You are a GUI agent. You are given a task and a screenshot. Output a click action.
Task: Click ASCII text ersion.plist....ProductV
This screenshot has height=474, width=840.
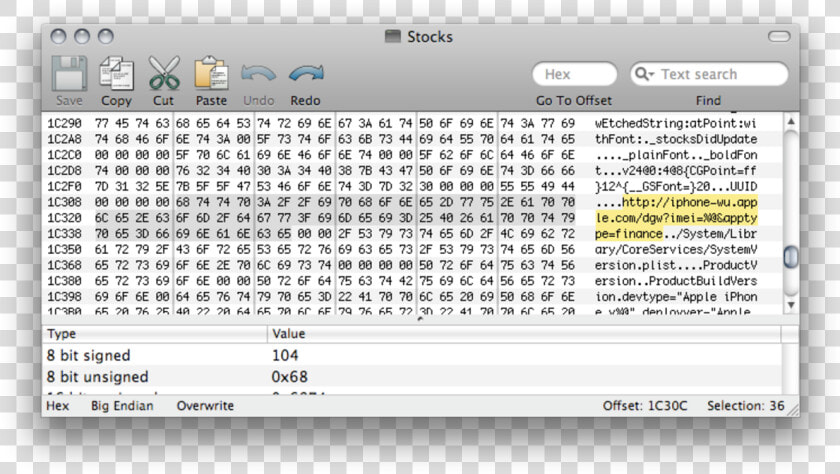(x=676, y=265)
